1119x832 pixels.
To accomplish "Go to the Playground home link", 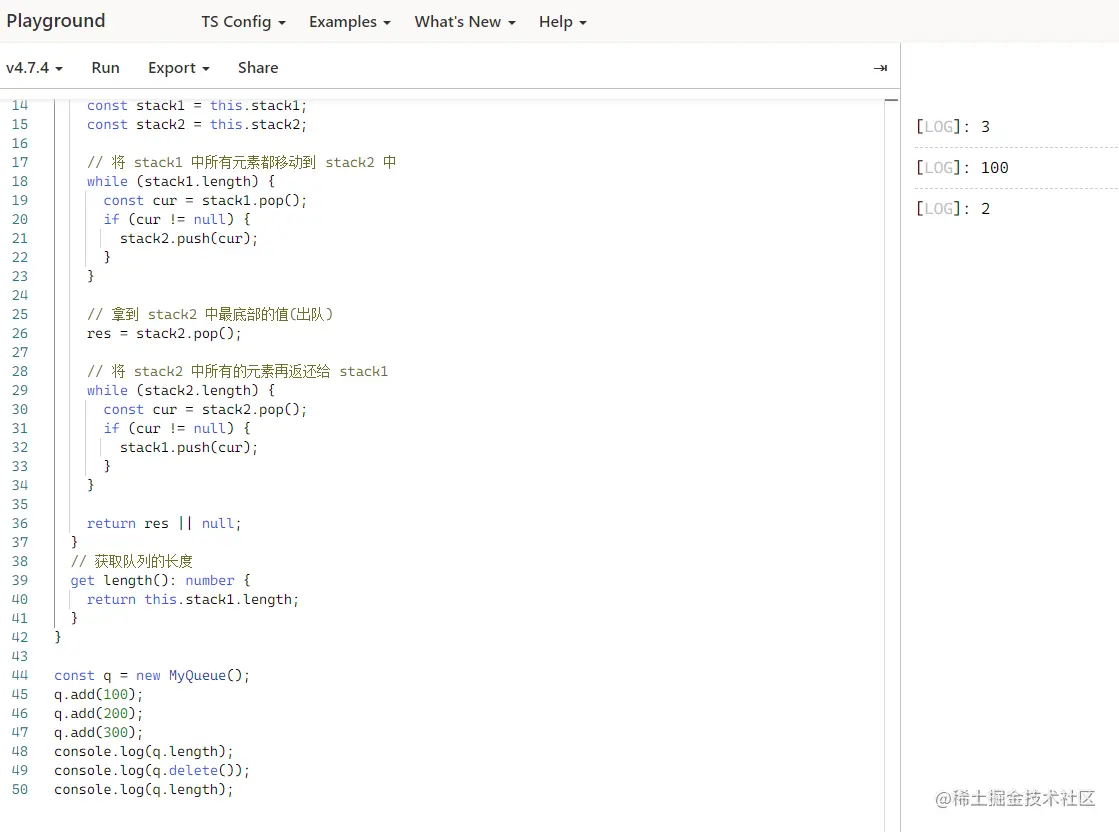I will coord(56,21).
